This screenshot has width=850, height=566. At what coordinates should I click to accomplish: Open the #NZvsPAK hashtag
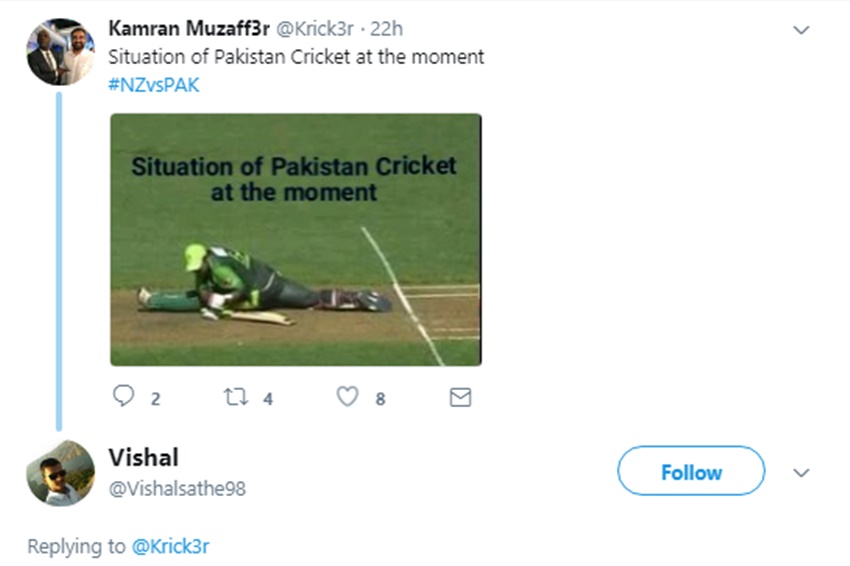tap(153, 85)
